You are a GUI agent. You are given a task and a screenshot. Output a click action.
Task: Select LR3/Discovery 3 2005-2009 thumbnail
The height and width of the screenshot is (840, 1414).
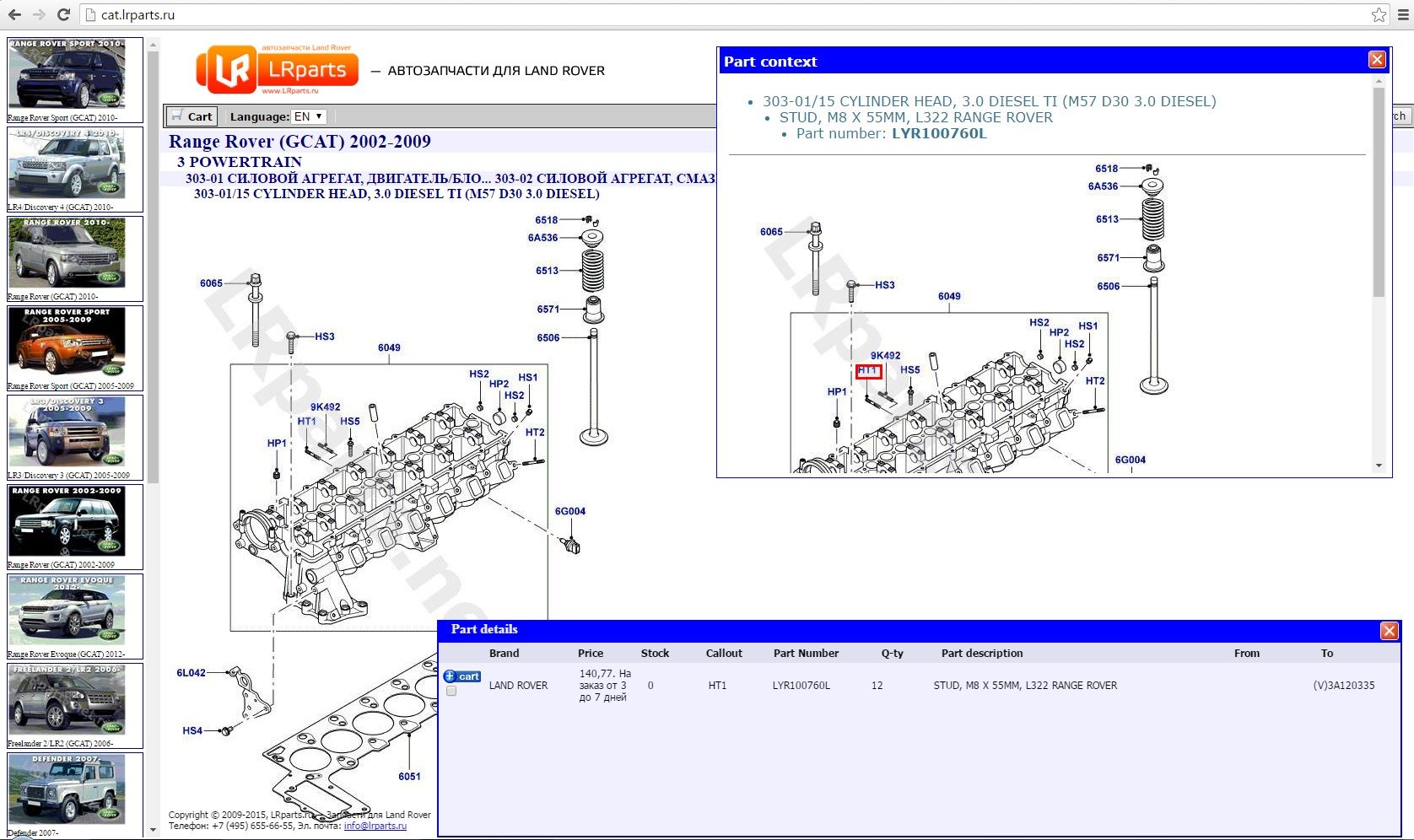[x=75, y=438]
